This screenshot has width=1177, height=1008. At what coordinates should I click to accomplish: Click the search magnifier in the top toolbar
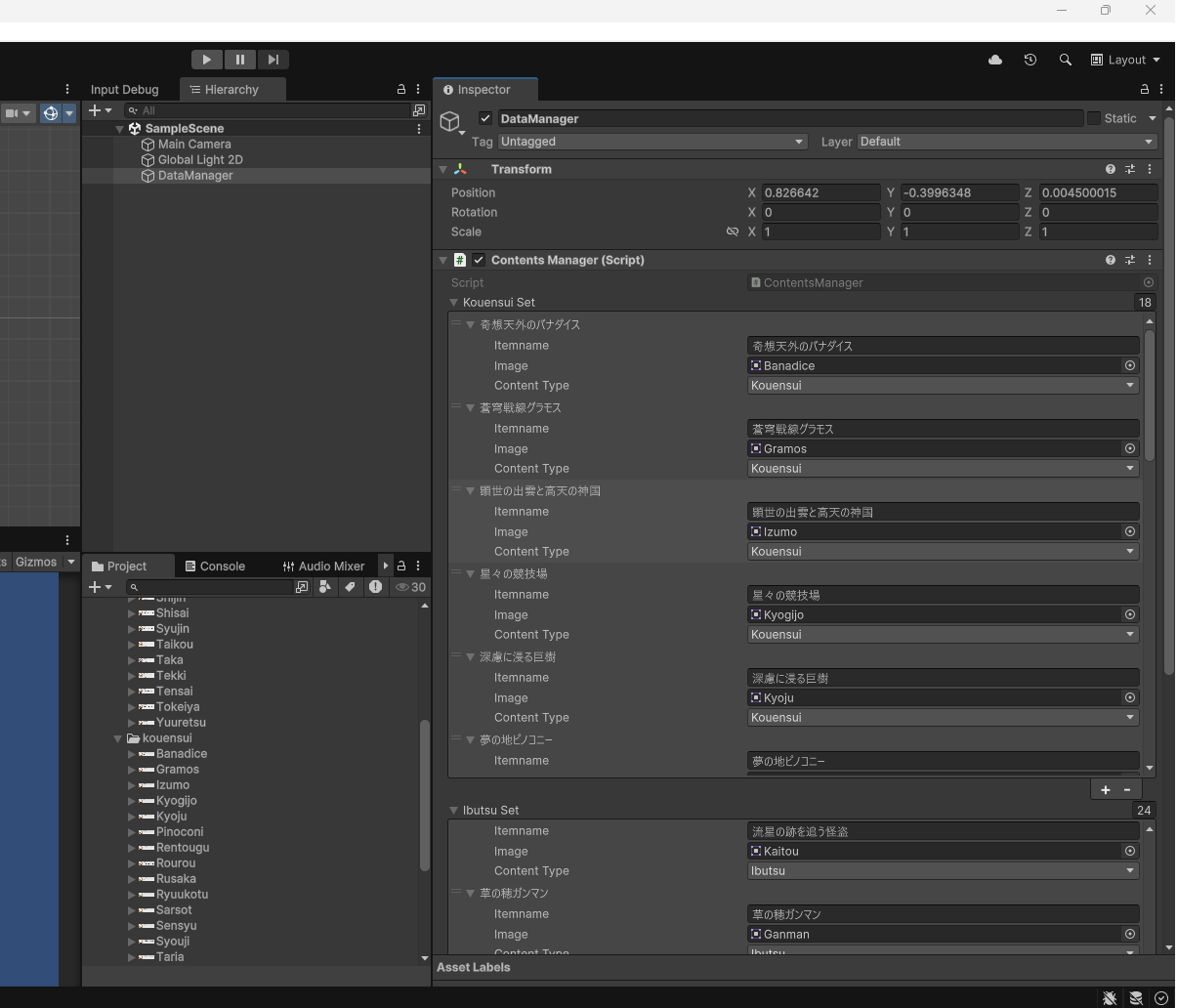[x=1066, y=60]
